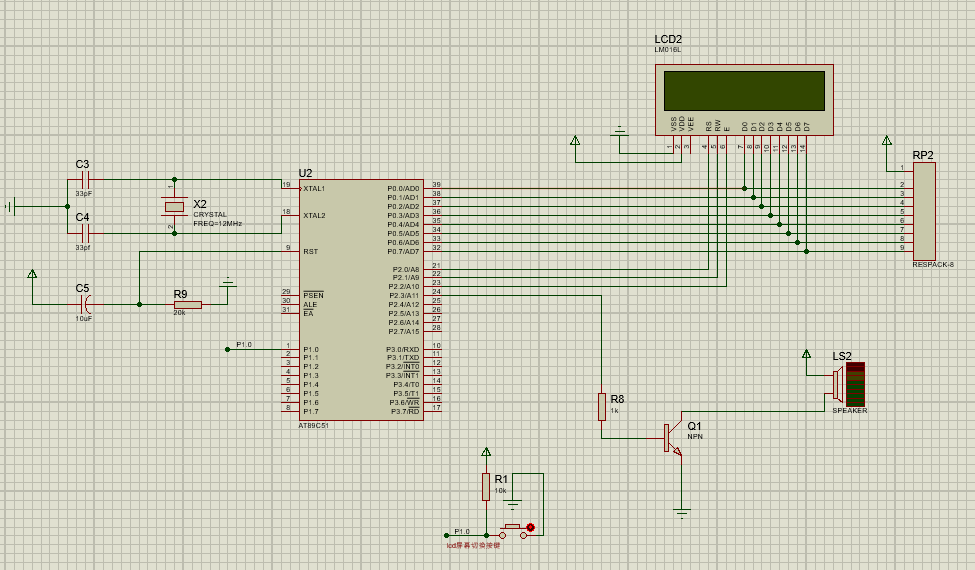Select the LCD2 LM016L display component

click(744, 99)
